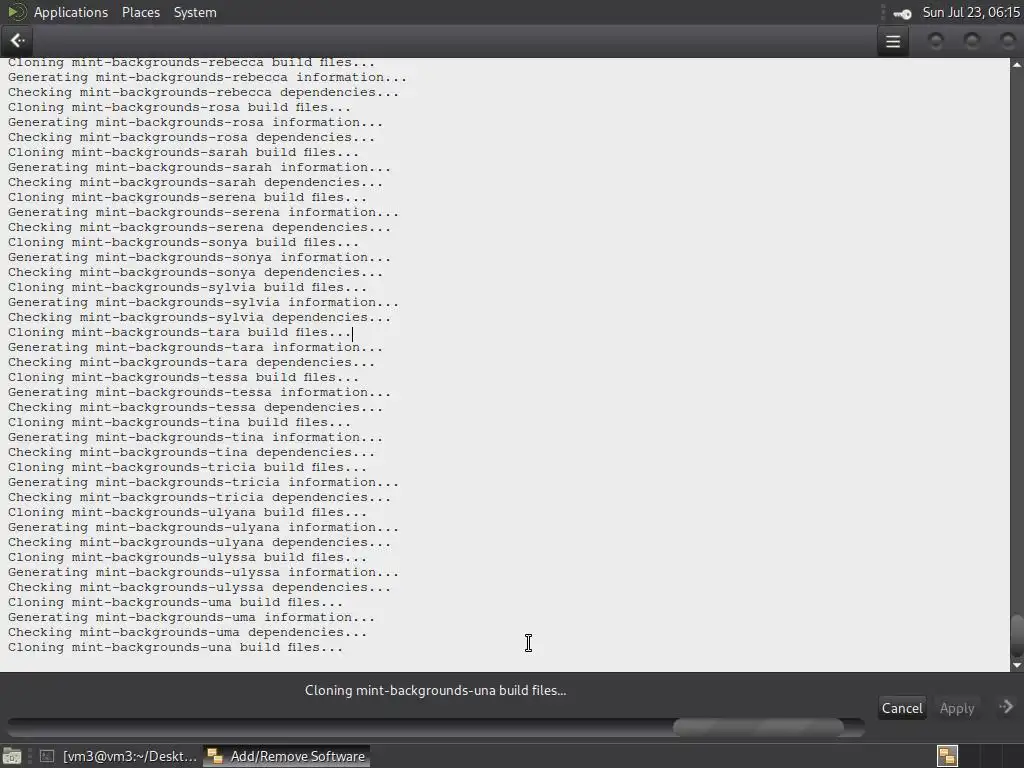Viewport: 1024px width, 768px height.
Task: Cancel the running transaction
Action: click(x=902, y=709)
